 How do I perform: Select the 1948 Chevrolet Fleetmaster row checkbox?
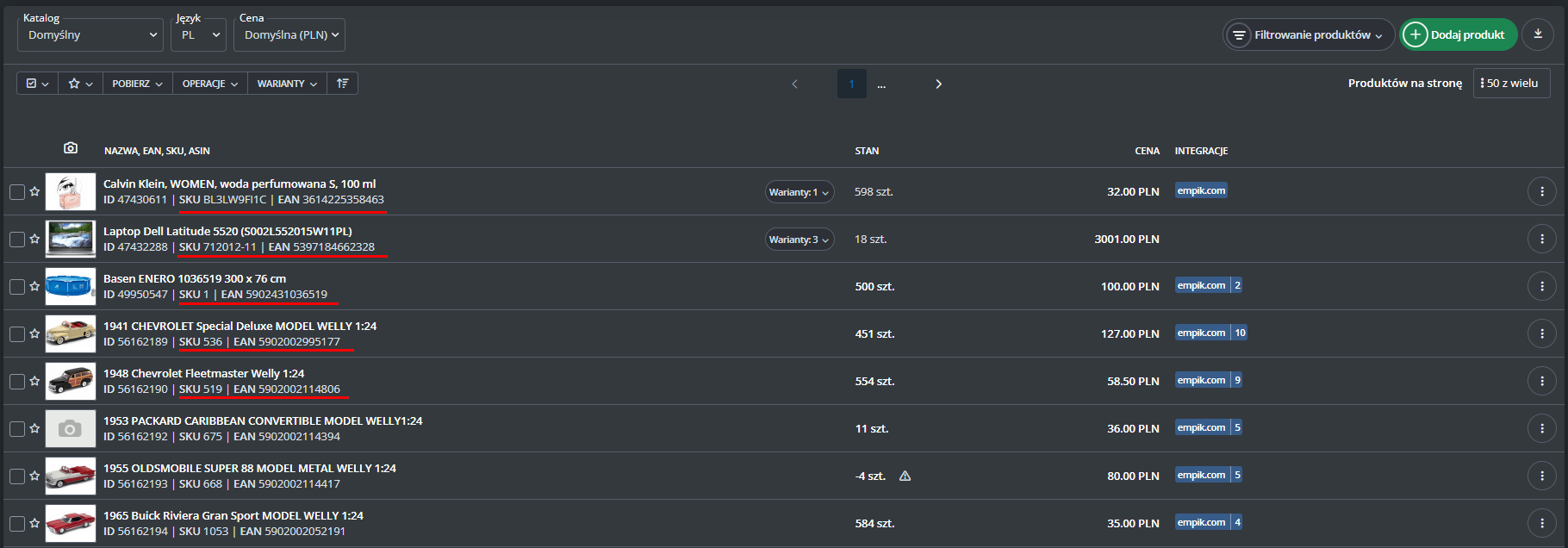[17, 381]
